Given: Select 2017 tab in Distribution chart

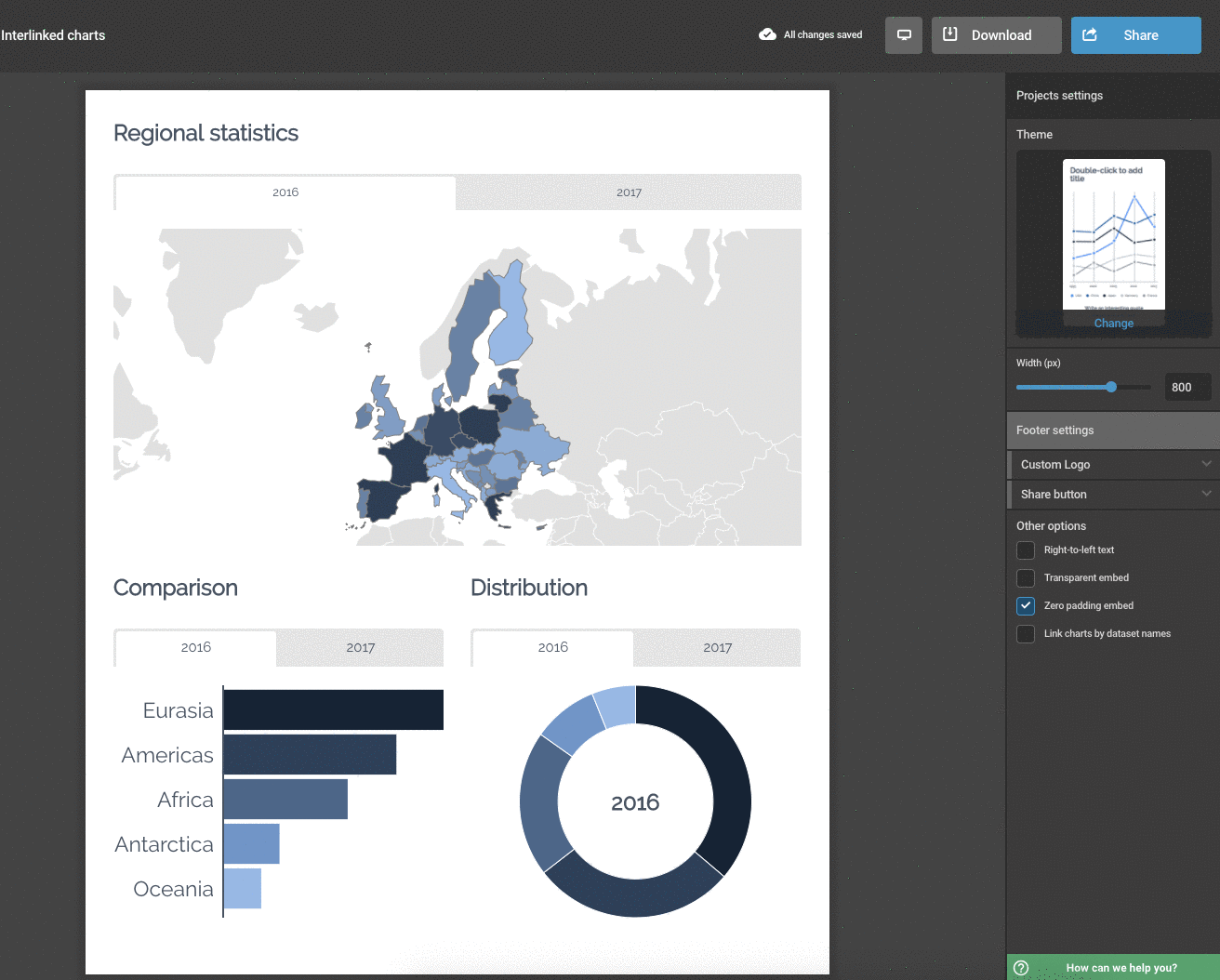Looking at the screenshot, I should (717, 648).
